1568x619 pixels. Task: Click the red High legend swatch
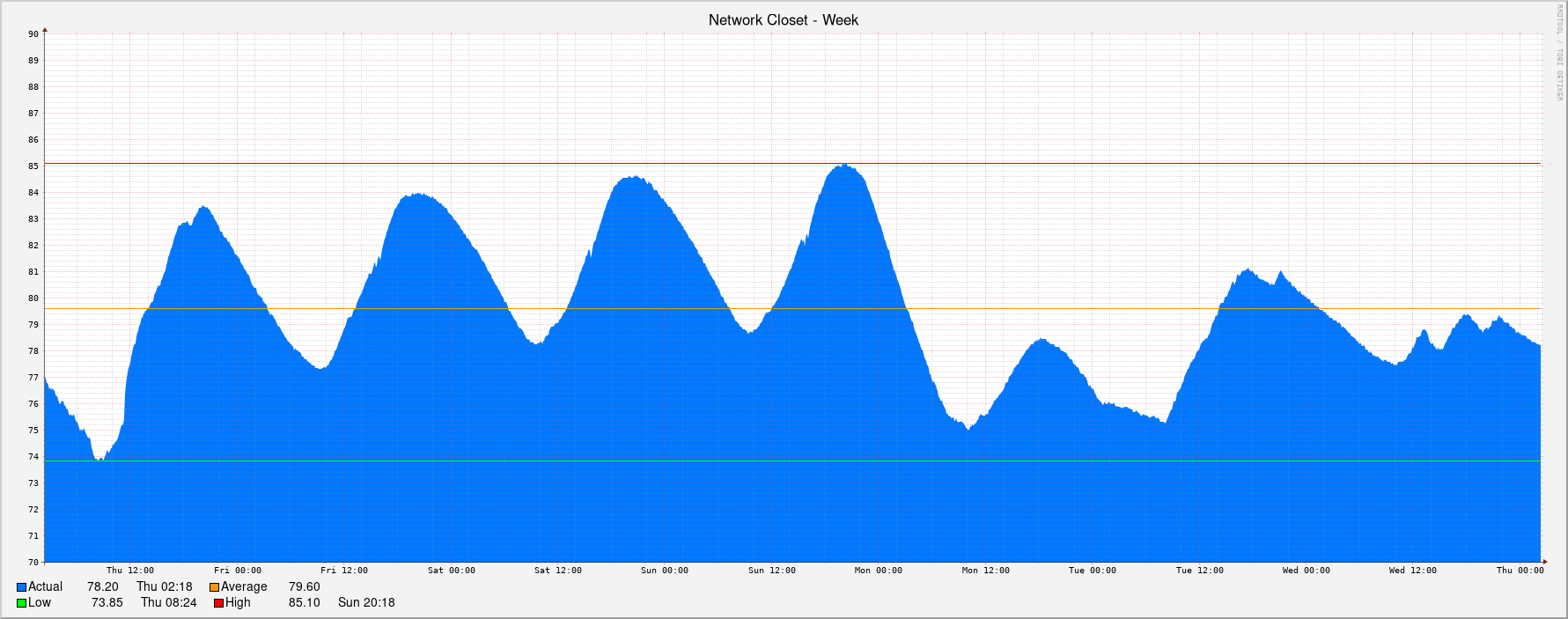(x=218, y=603)
